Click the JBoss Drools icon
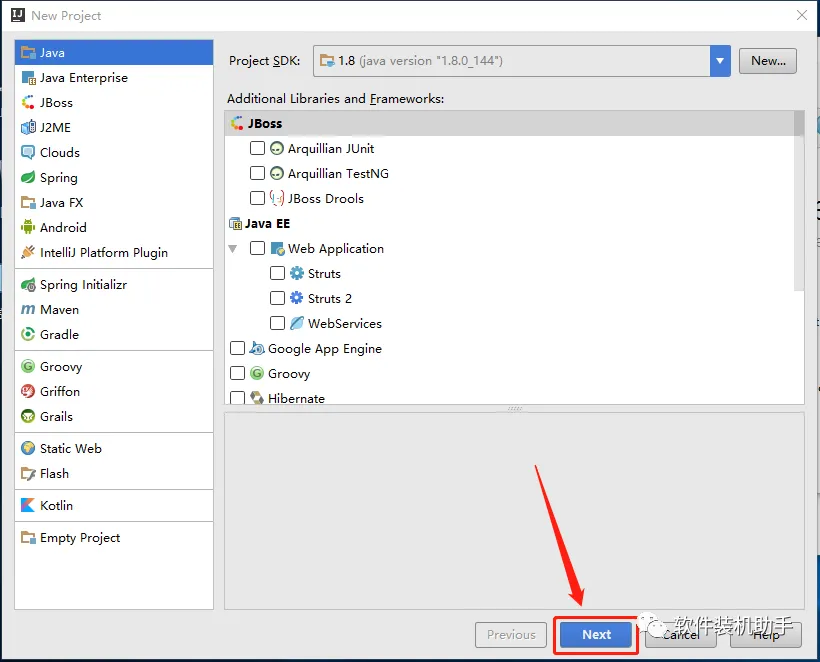Viewport: 820px width, 662px height. coord(277,198)
